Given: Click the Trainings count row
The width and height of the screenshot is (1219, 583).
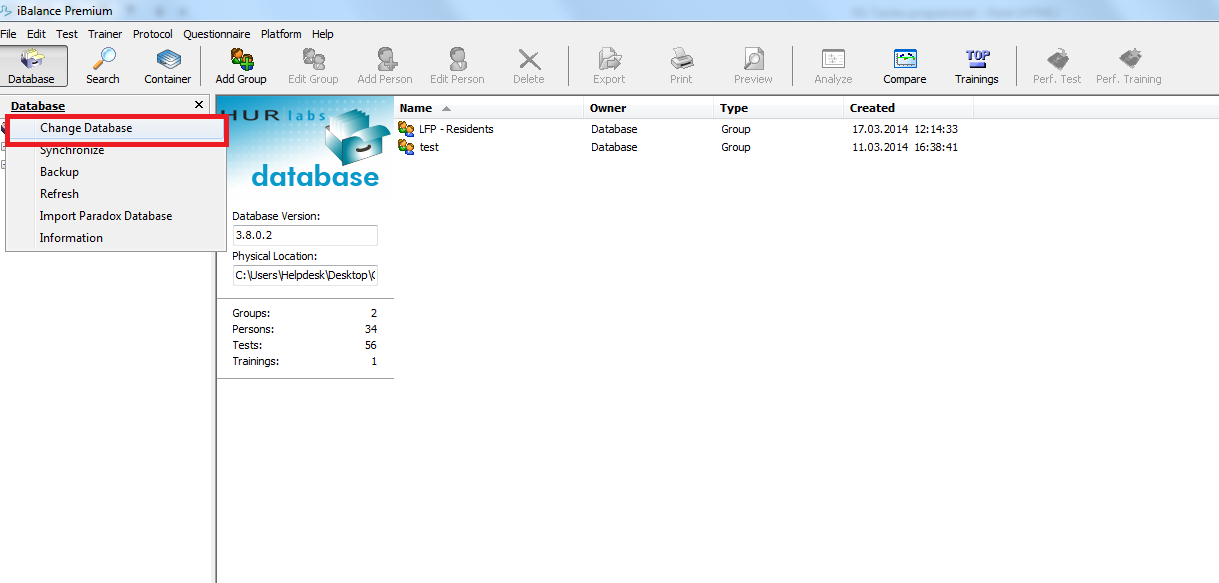Looking at the screenshot, I should click(305, 361).
